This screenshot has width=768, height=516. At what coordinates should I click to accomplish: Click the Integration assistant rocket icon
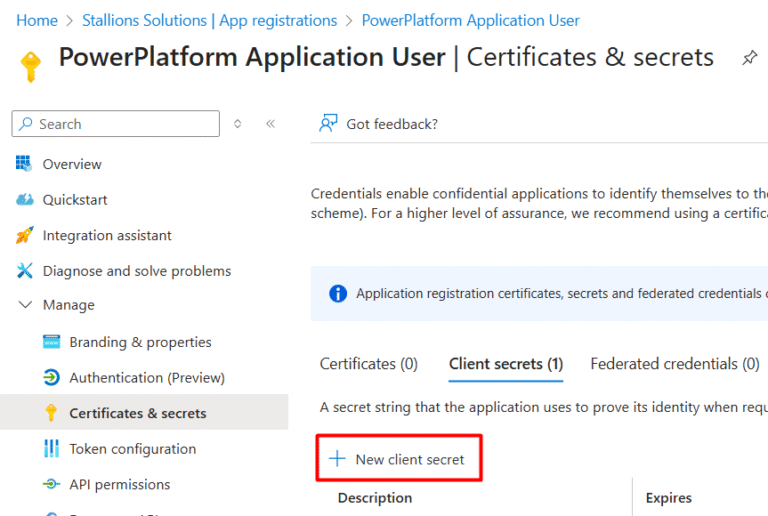(x=25, y=236)
